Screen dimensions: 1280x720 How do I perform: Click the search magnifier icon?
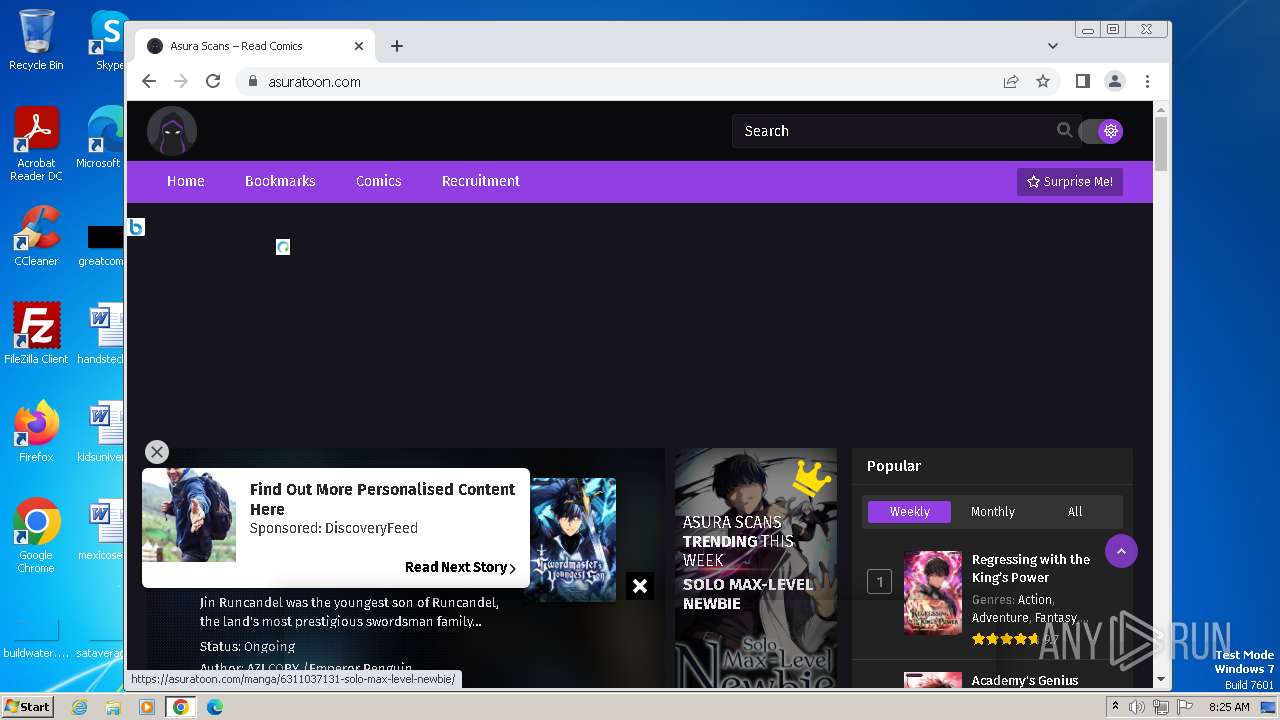pyautogui.click(x=1064, y=130)
